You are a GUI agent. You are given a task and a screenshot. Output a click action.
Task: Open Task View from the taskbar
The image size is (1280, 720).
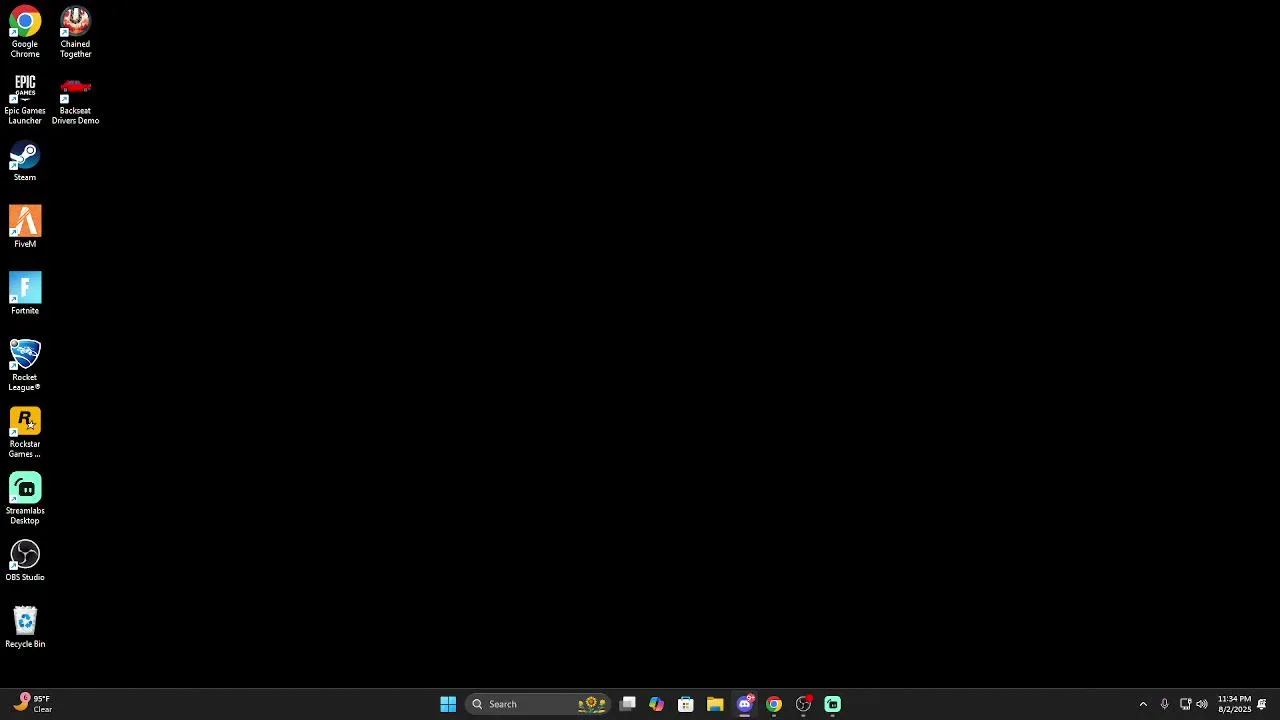(x=628, y=704)
